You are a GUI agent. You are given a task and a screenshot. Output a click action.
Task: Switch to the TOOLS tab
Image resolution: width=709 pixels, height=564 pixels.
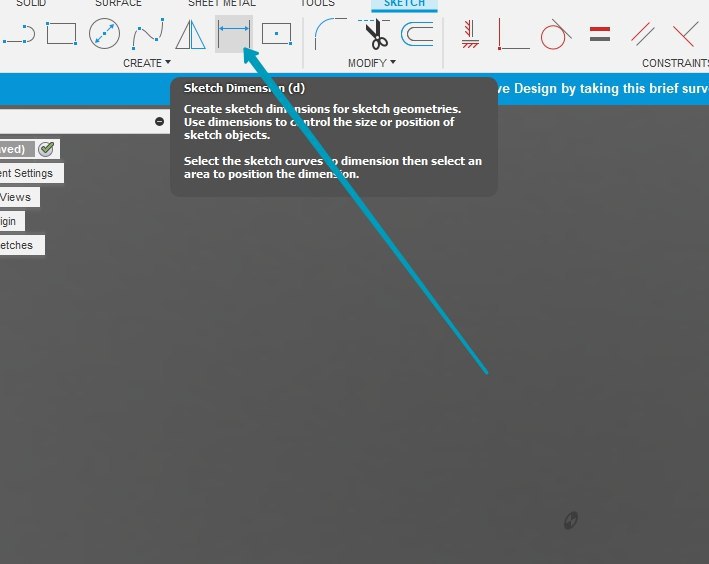tap(317, 3)
